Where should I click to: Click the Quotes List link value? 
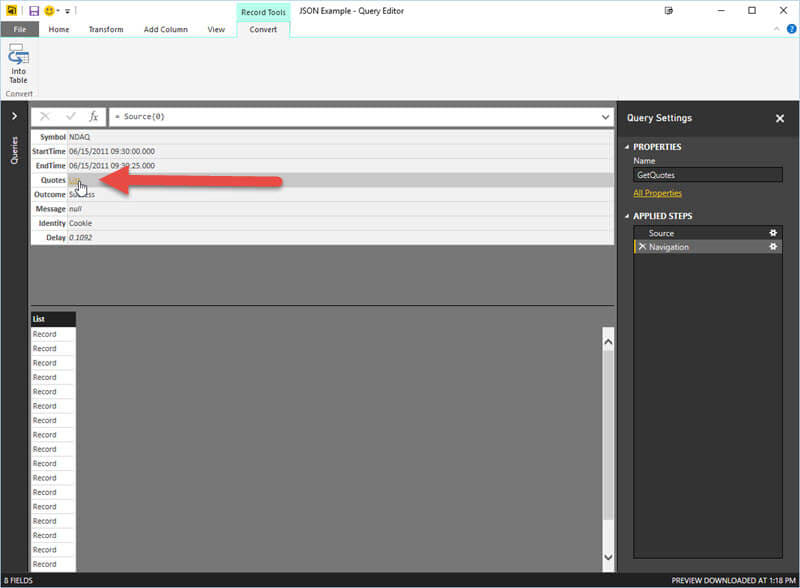(x=74, y=180)
